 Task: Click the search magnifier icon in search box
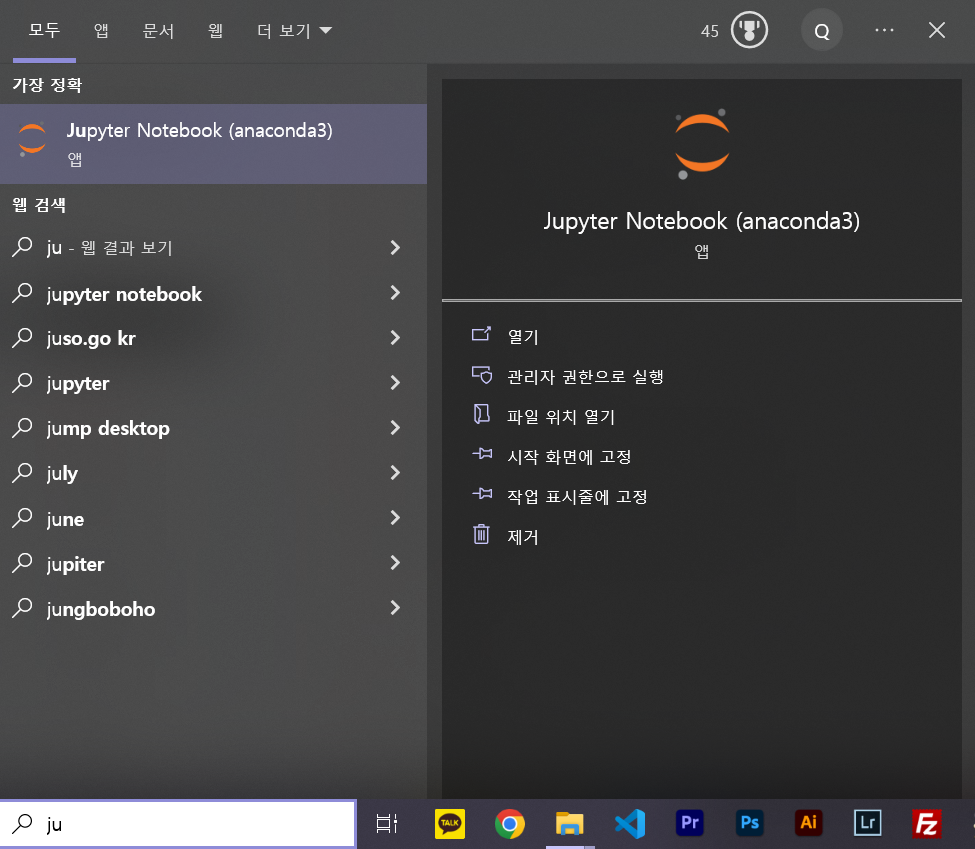point(22,823)
